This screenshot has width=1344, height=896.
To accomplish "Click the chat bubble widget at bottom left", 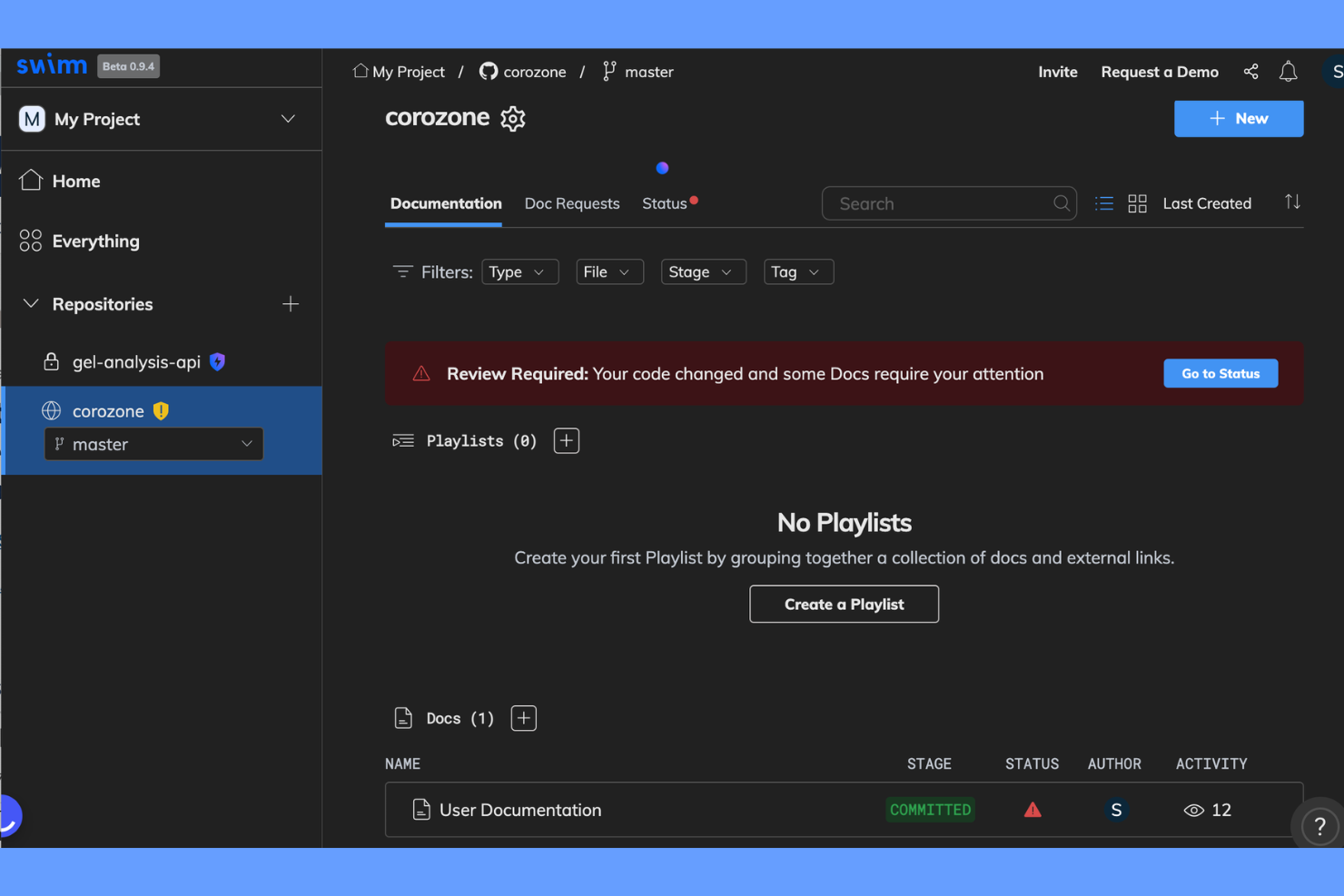I will pyautogui.click(x=9, y=817).
